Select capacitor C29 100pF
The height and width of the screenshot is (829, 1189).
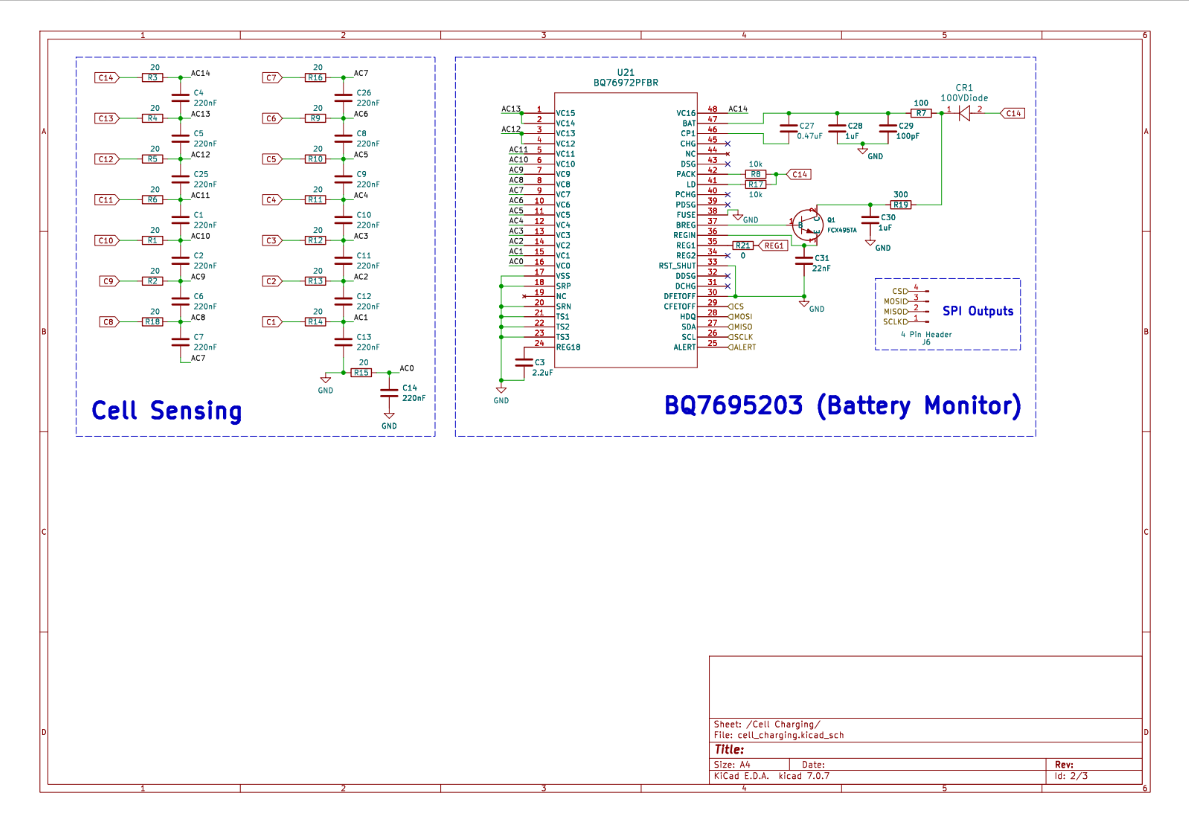coord(887,129)
